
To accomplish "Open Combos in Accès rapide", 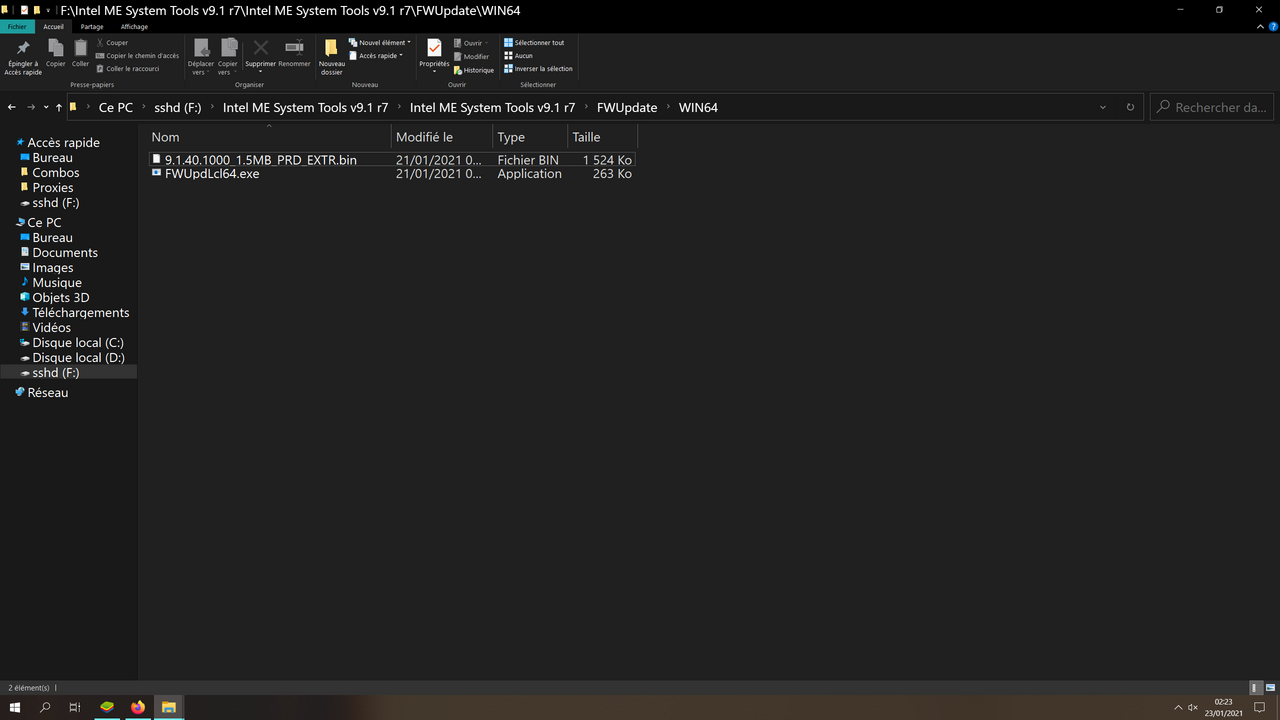I will click(x=56, y=173).
